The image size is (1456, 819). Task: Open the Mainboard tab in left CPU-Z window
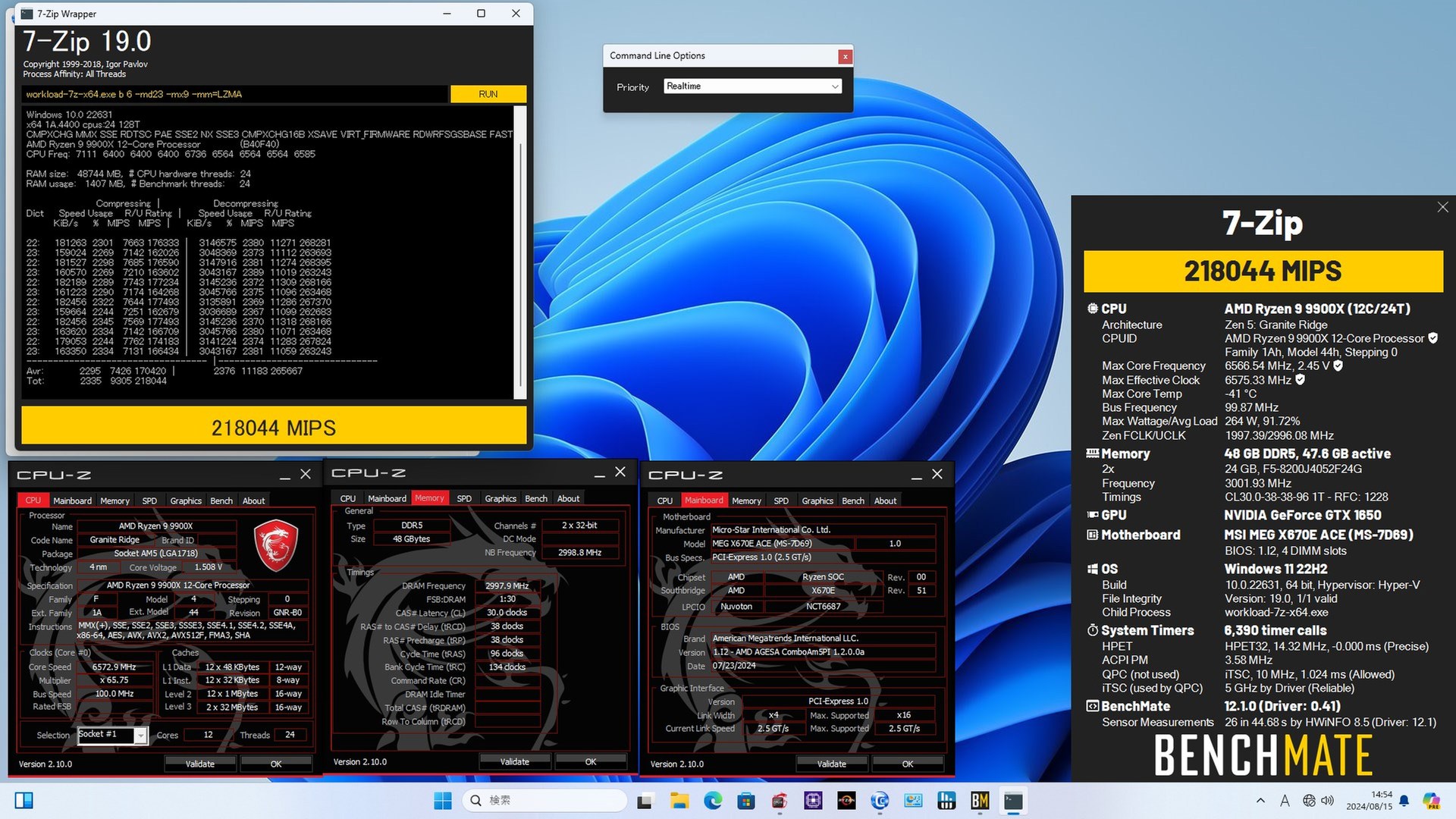tap(72, 500)
